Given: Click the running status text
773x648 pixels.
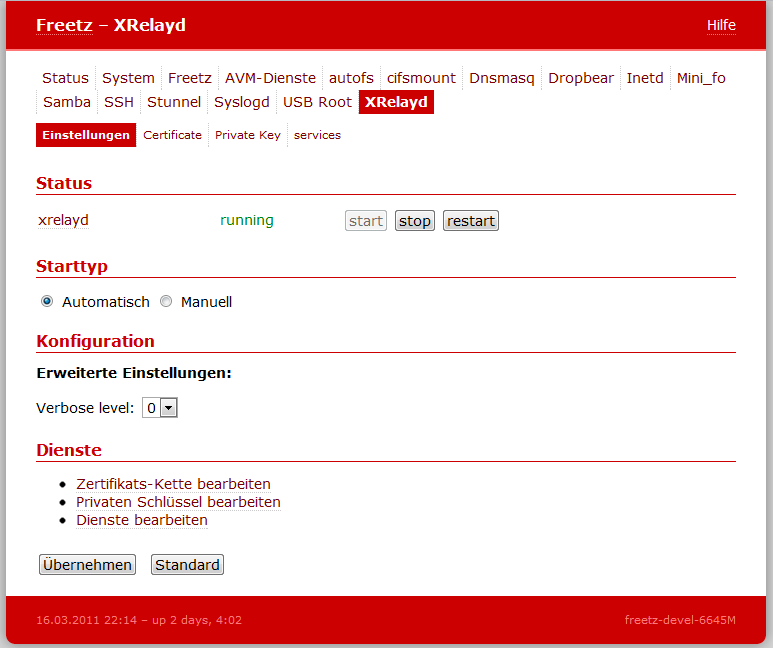Looking at the screenshot, I should click(246, 220).
